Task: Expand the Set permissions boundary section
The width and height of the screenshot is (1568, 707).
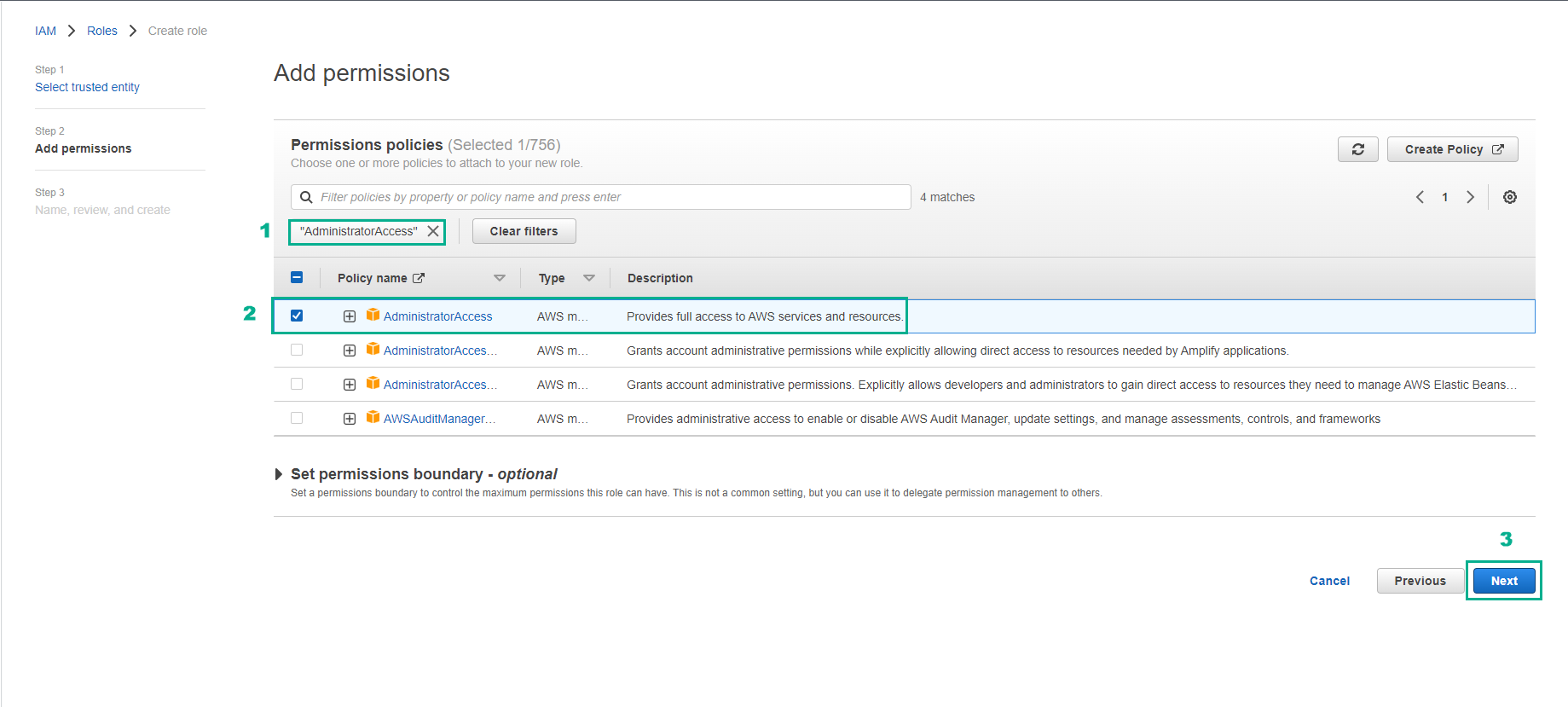Action: click(279, 474)
